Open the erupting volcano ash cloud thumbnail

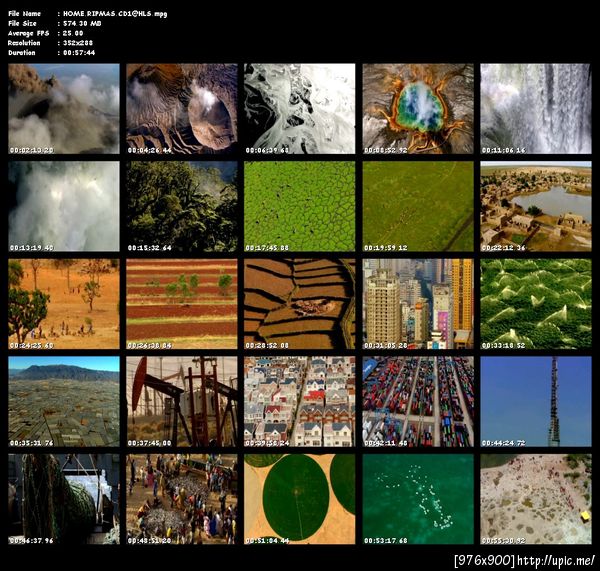click(64, 109)
